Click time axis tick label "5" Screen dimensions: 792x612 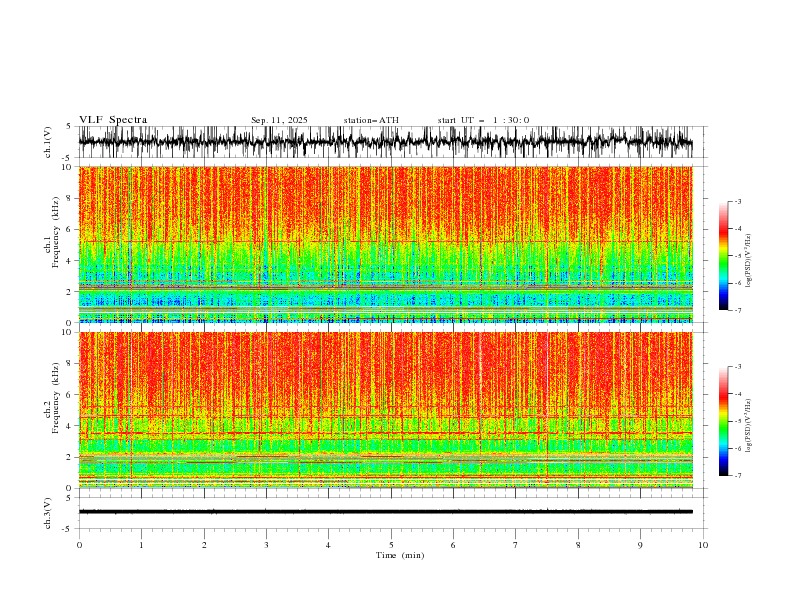[x=391, y=545]
